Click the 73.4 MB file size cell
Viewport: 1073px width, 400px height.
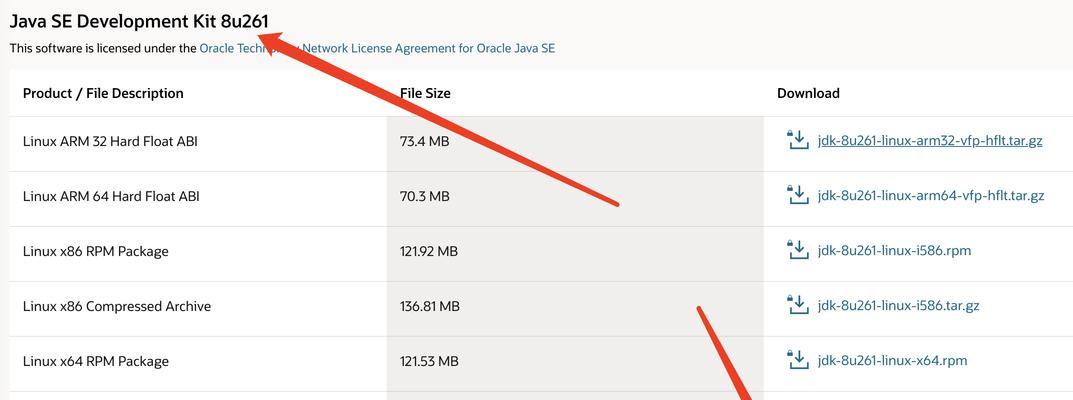click(575, 144)
